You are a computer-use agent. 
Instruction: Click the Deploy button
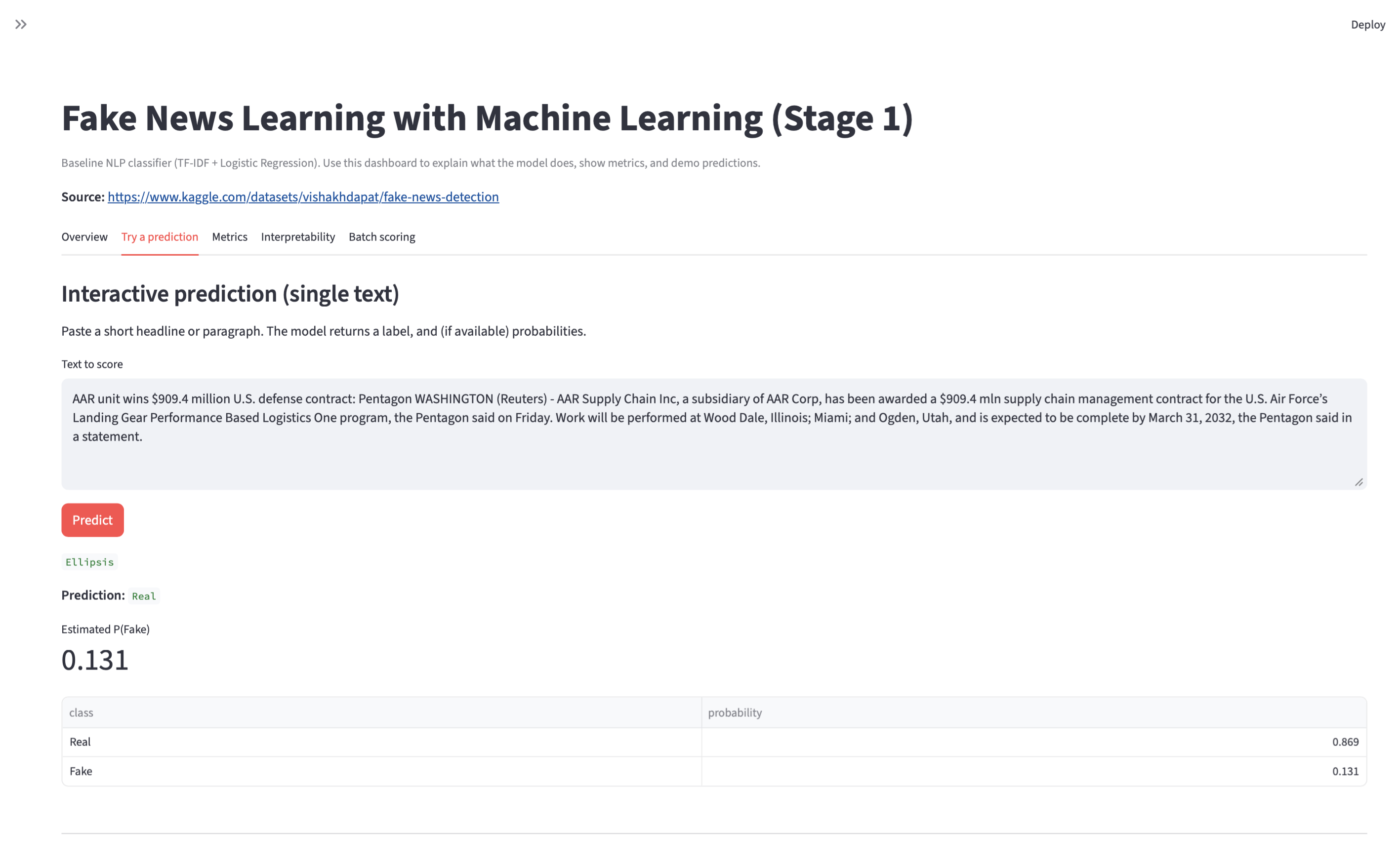[x=1367, y=25]
